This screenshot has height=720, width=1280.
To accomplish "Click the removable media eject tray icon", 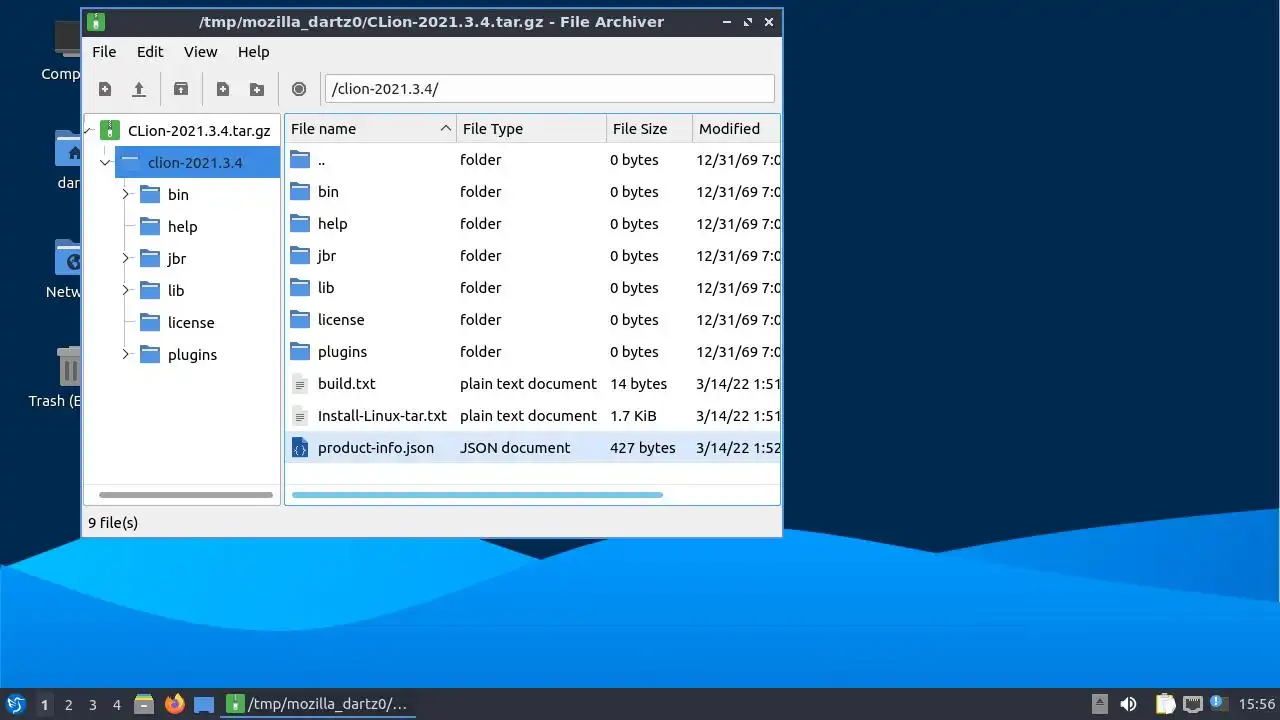I will [1099, 704].
